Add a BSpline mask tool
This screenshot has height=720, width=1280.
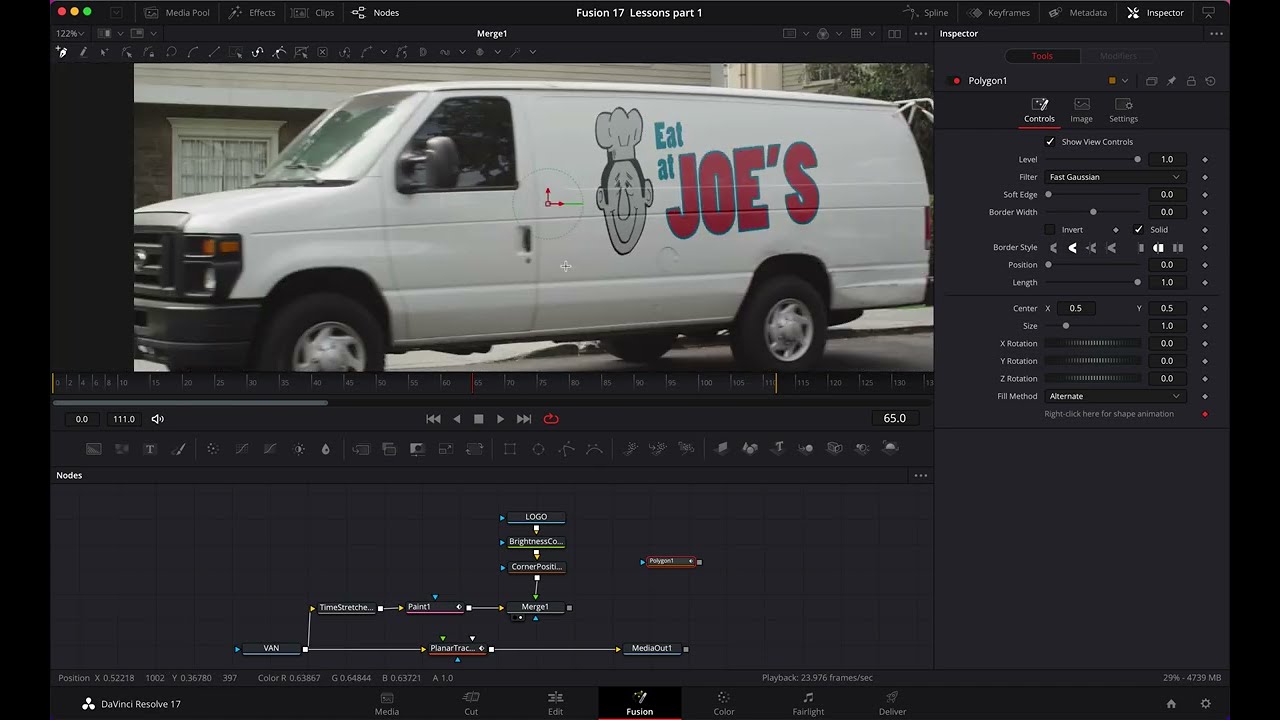click(594, 449)
